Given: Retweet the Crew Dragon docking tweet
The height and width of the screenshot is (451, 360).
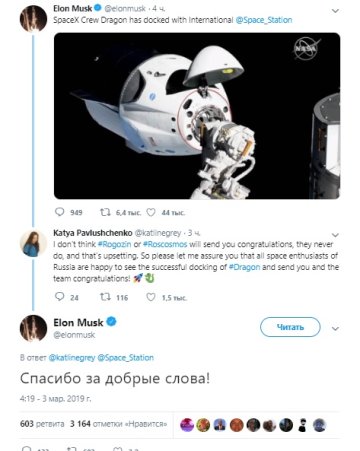Looking at the screenshot, I should [x=105, y=212].
